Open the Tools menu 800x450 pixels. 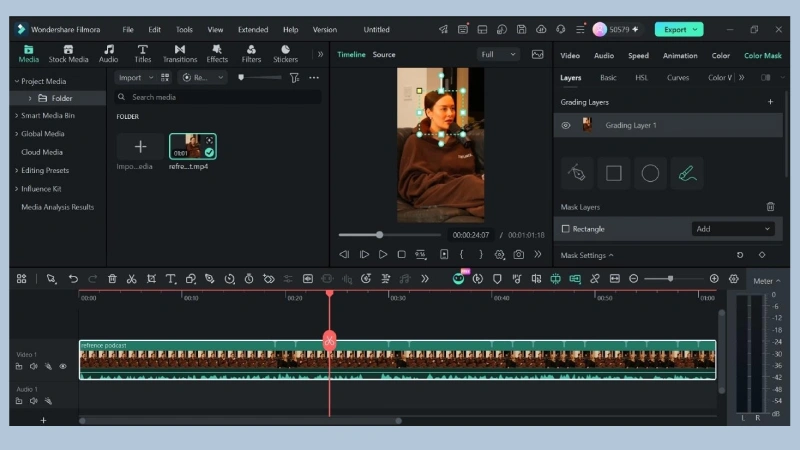pyautogui.click(x=184, y=30)
